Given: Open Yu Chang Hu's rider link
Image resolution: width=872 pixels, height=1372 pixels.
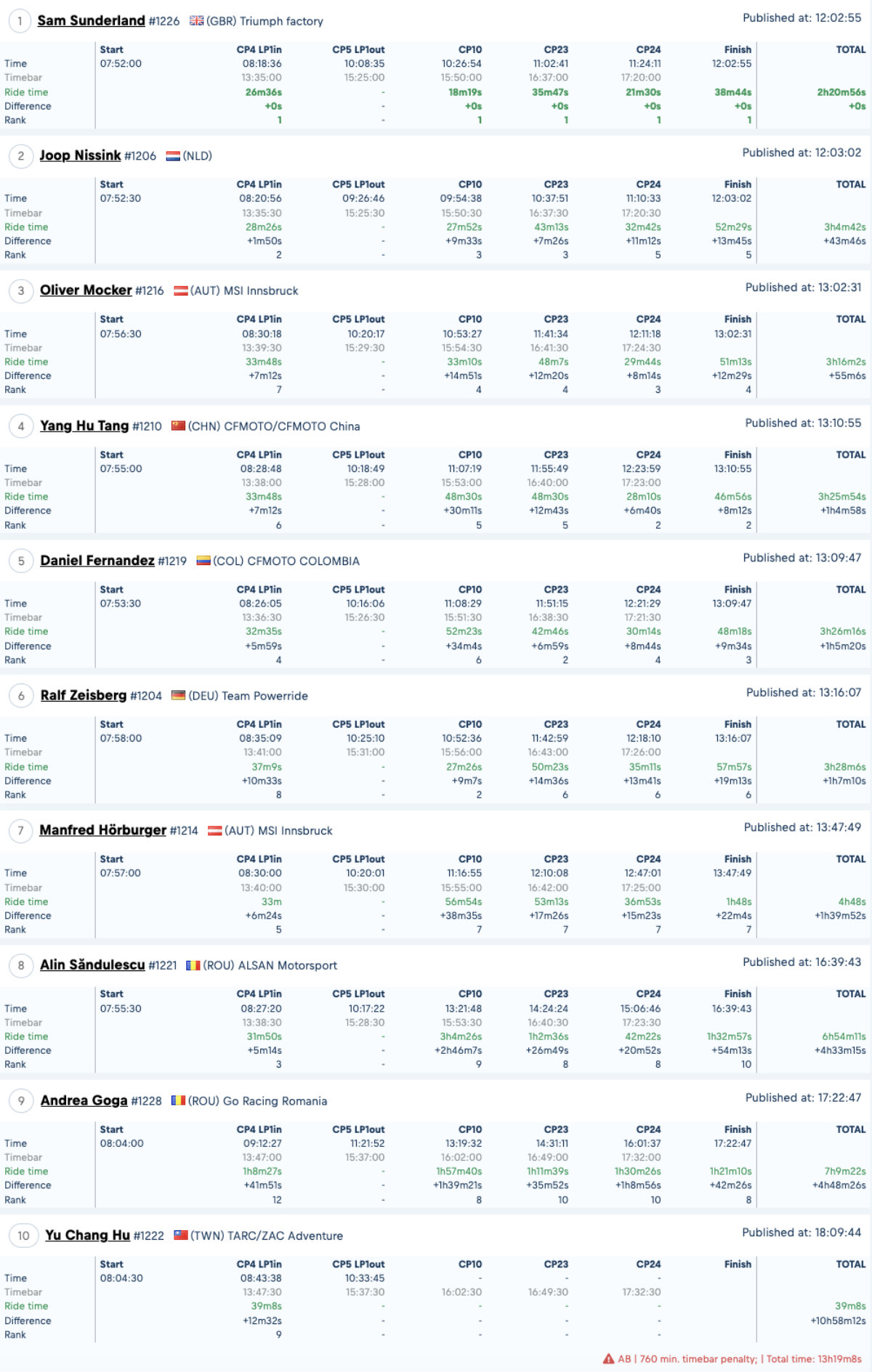Looking at the screenshot, I should (x=87, y=1235).
